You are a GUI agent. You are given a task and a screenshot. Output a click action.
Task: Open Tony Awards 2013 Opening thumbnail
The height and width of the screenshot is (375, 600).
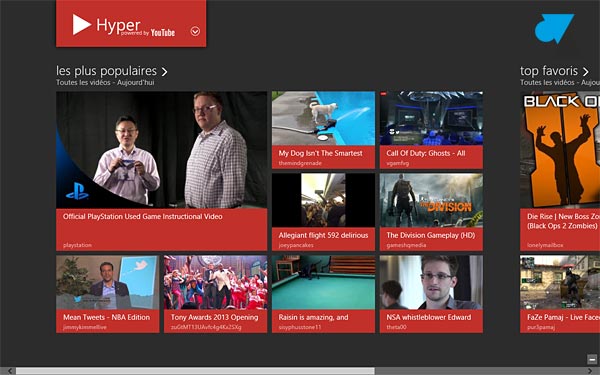(x=215, y=282)
